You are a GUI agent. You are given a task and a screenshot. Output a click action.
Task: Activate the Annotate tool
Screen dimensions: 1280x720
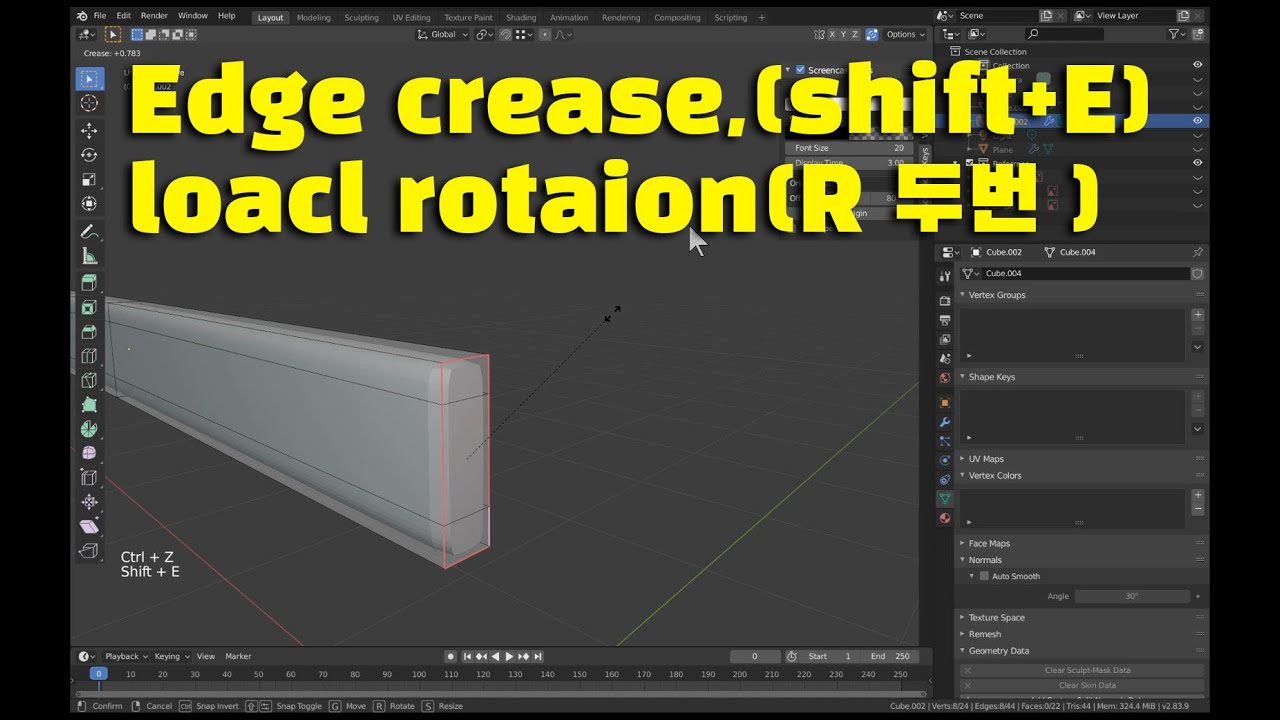coord(90,232)
